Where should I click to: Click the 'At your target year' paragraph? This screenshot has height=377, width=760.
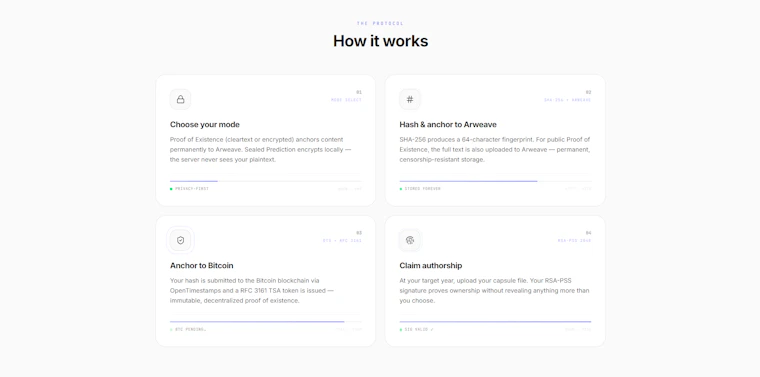(494, 291)
